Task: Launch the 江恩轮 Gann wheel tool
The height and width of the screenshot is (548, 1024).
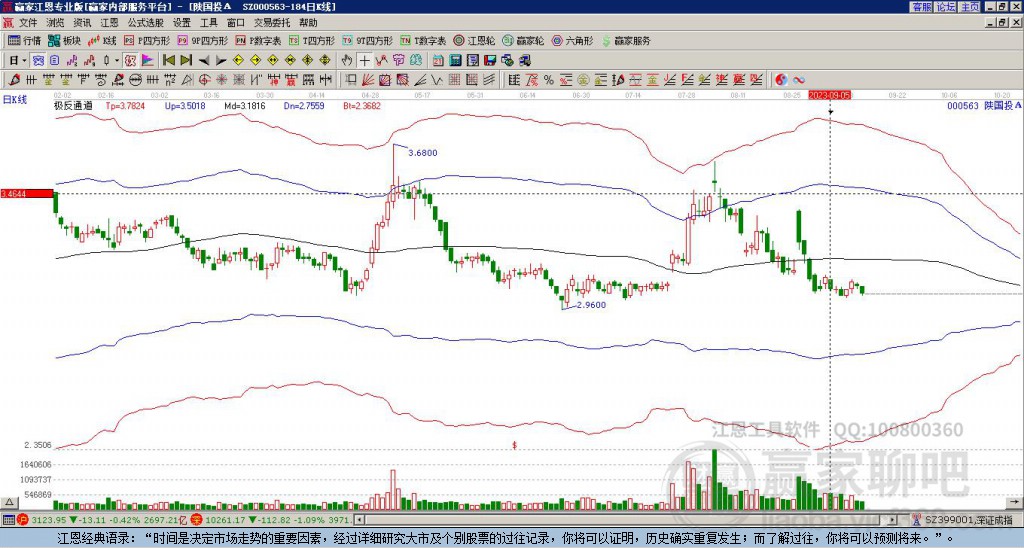Action: coord(474,40)
